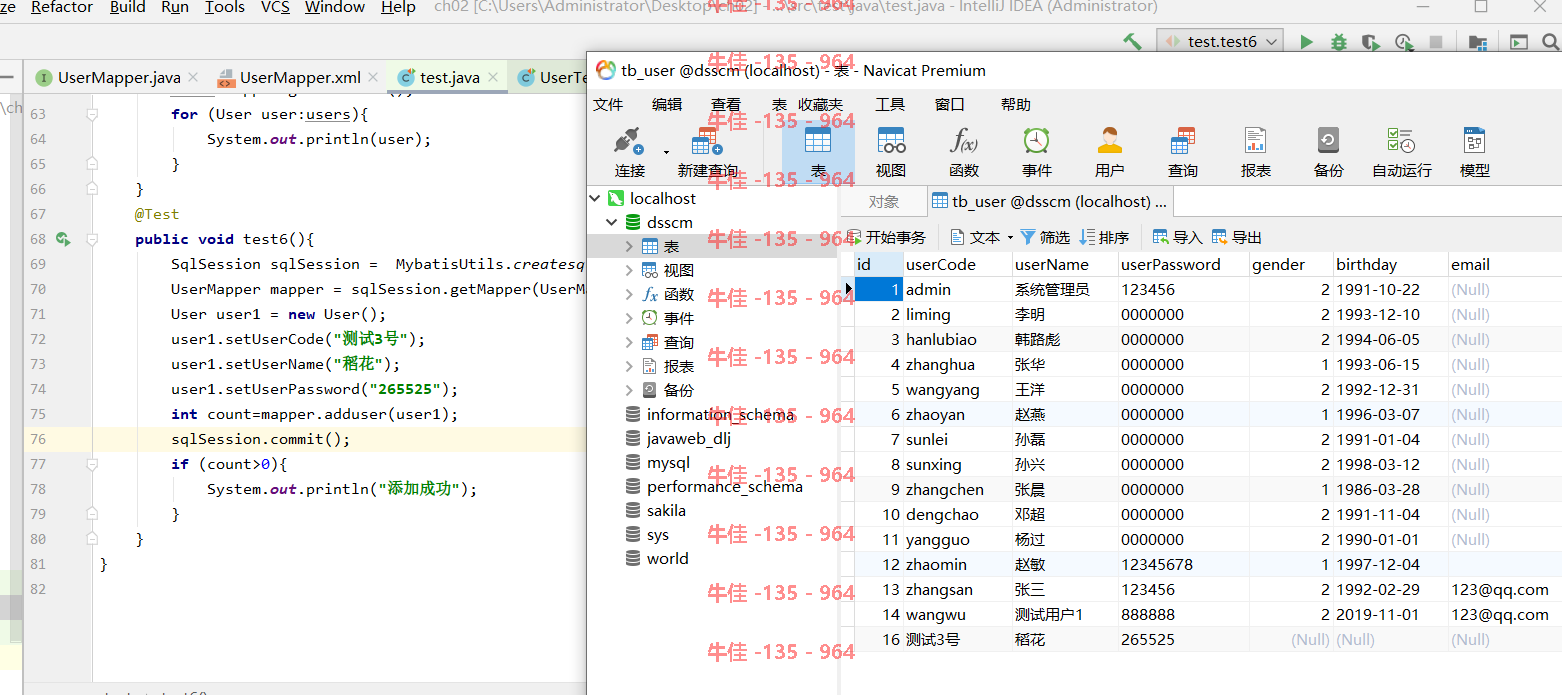This screenshot has width=1562, height=695.
Task: Click the birthday column header
Action: (x=1391, y=264)
